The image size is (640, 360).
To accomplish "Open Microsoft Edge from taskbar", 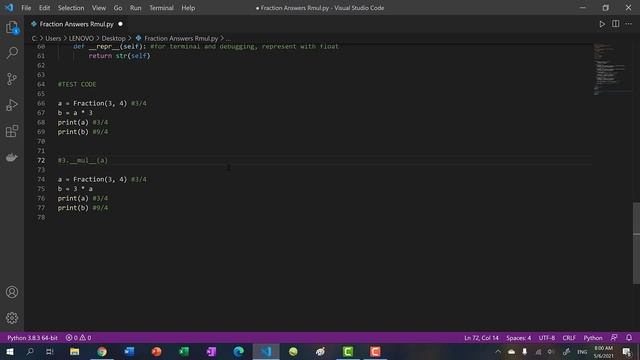I will (x=239, y=351).
